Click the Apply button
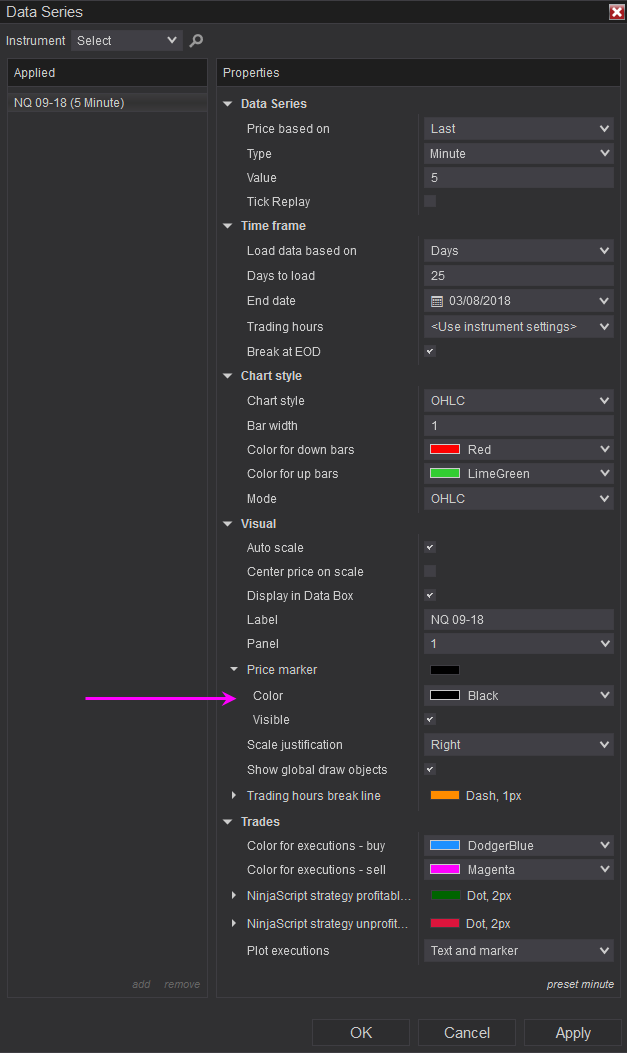Viewport: 627px width, 1053px height. pos(573,1033)
